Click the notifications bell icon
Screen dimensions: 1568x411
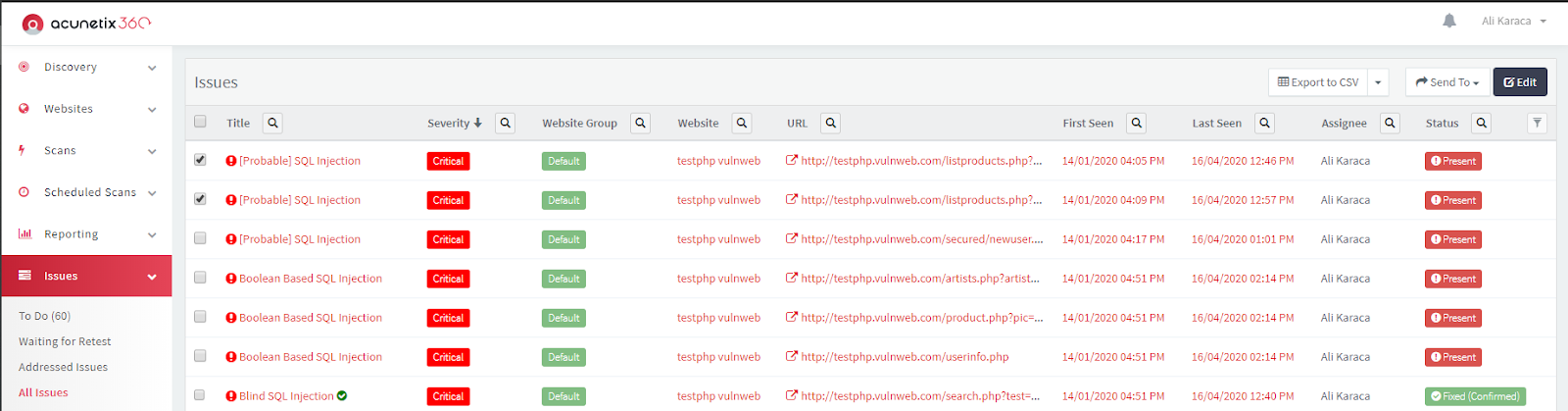point(1448,21)
